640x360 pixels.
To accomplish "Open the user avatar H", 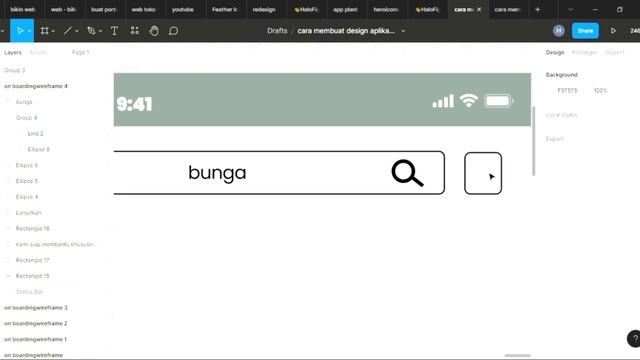I will coord(559,31).
